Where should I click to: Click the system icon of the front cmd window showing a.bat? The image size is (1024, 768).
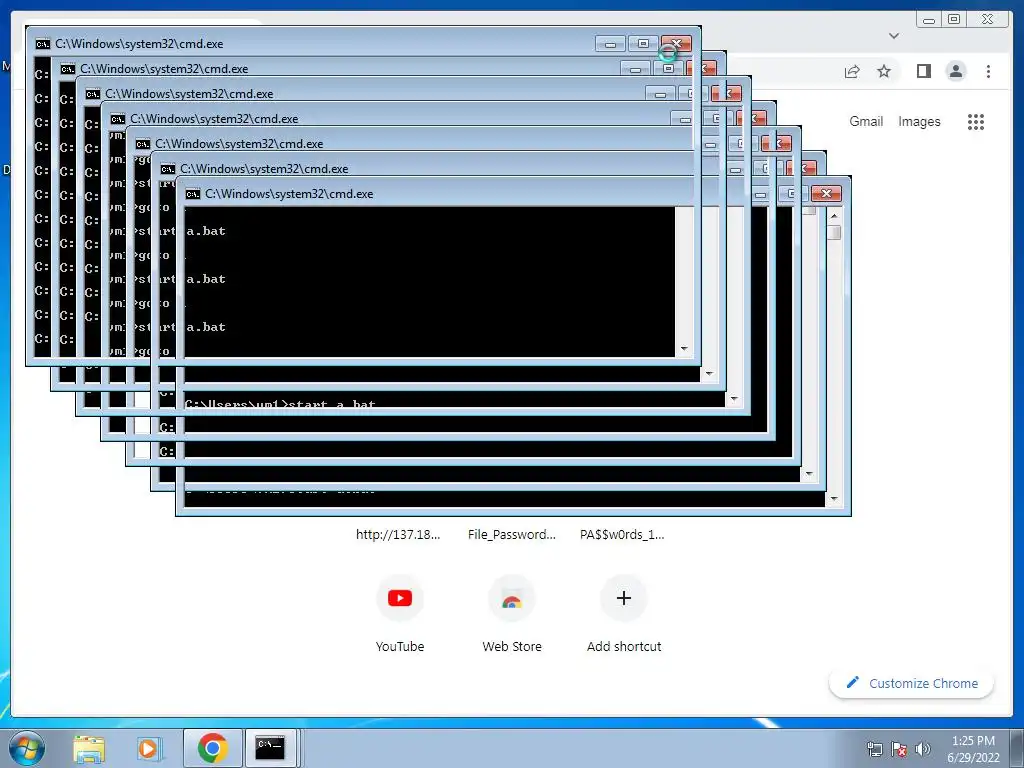193,194
